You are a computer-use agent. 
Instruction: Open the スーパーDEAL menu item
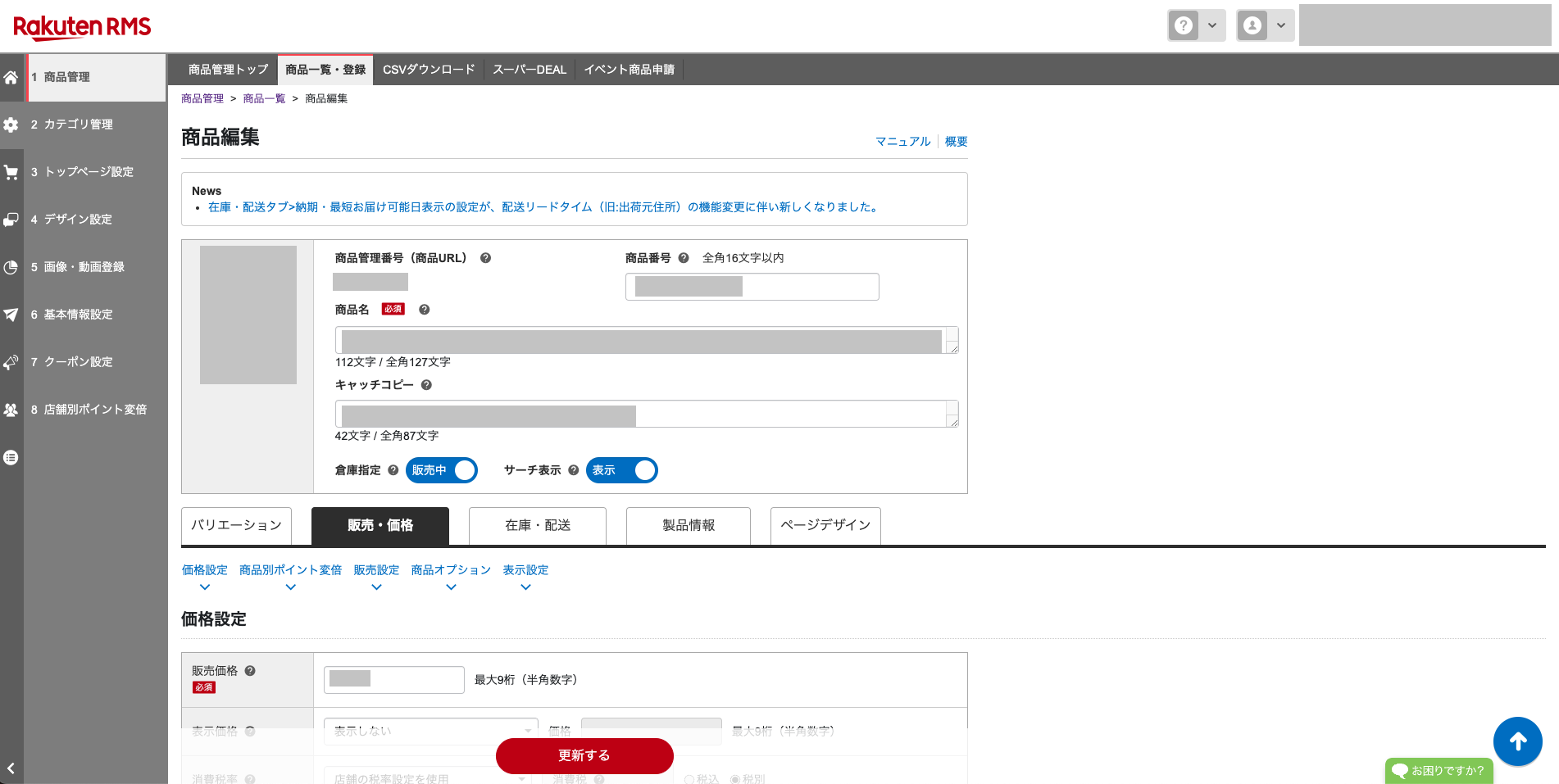click(x=529, y=70)
